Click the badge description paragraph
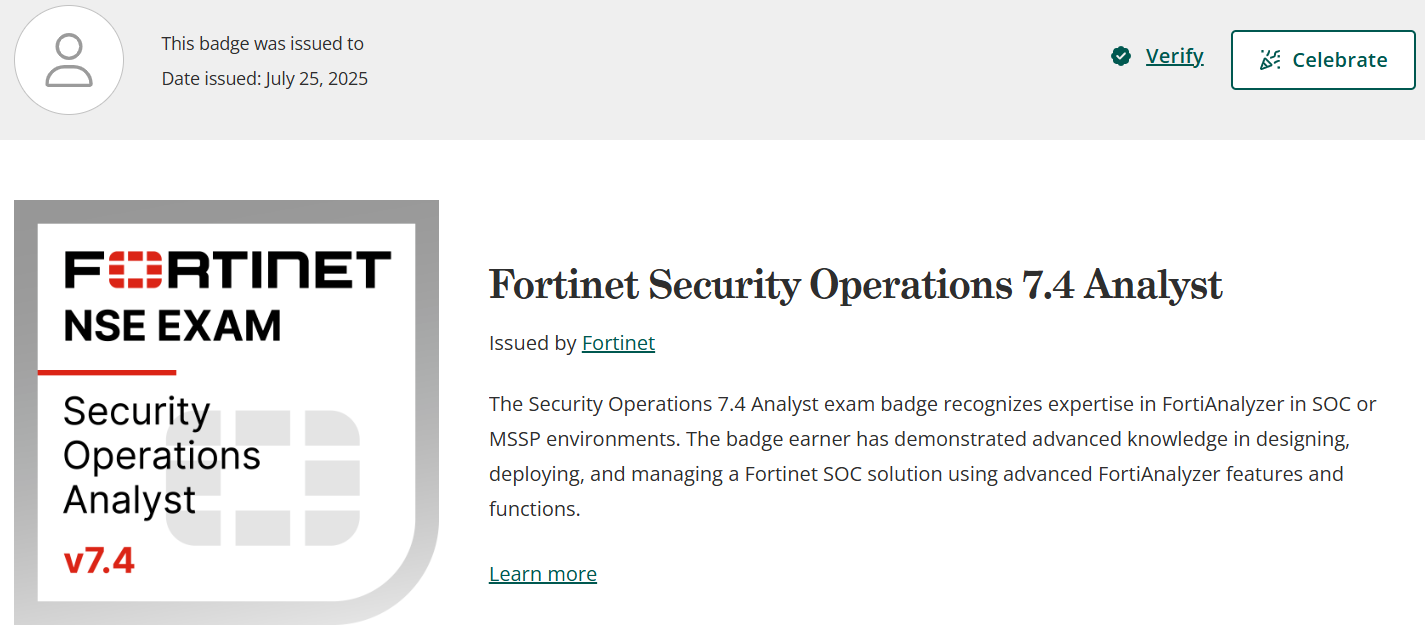 pyautogui.click(x=932, y=456)
